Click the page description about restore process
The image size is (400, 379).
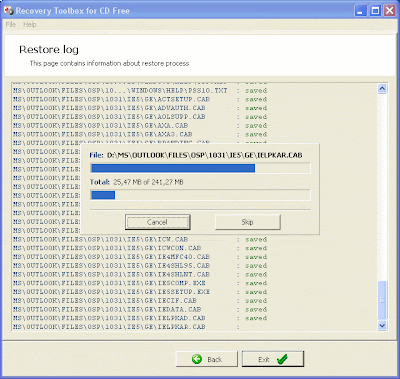(109, 63)
